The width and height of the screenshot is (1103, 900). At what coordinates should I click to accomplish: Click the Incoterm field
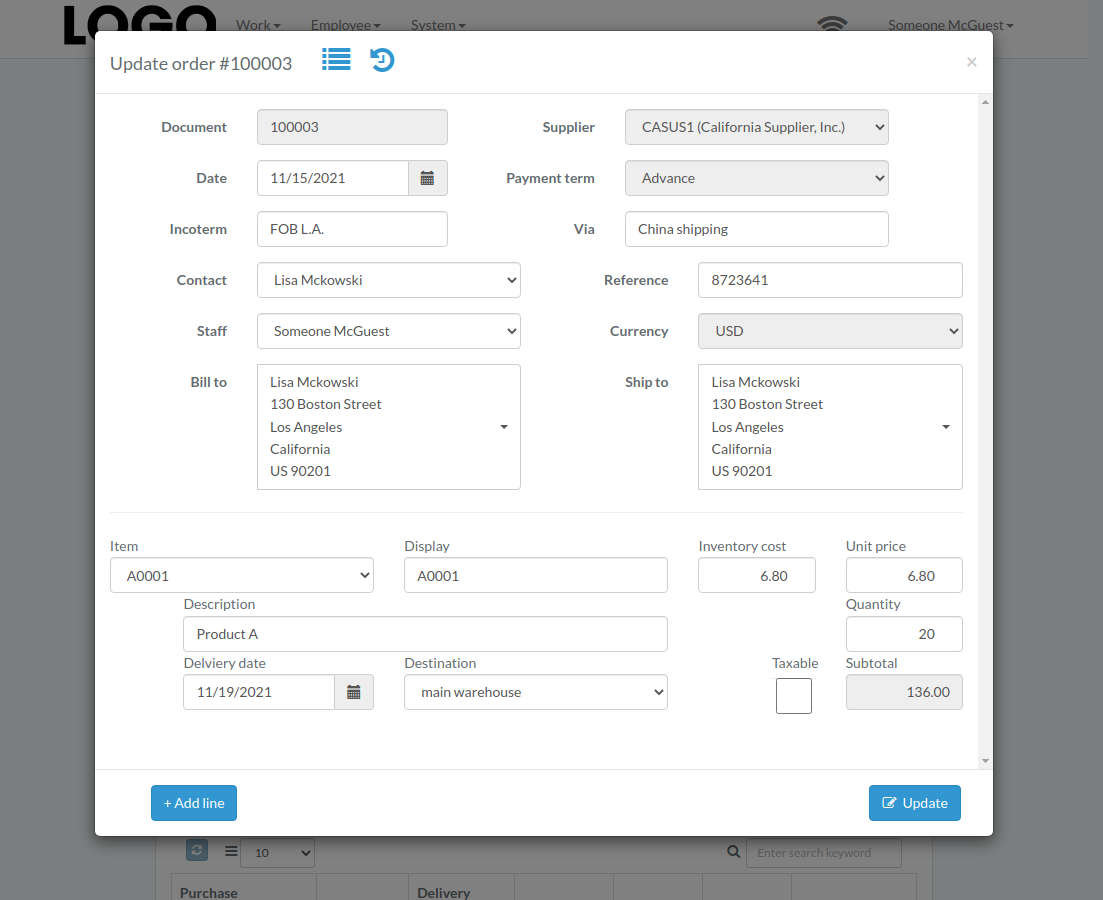(x=352, y=229)
